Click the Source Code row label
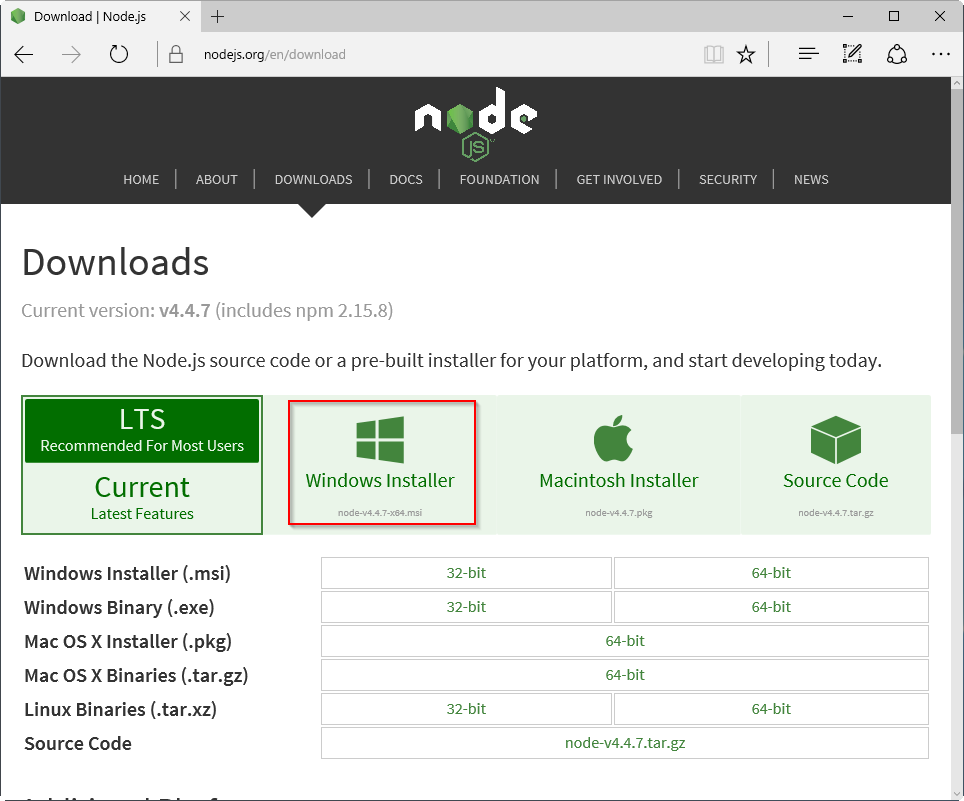This screenshot has height=801, width=964. tap(77, 744)
